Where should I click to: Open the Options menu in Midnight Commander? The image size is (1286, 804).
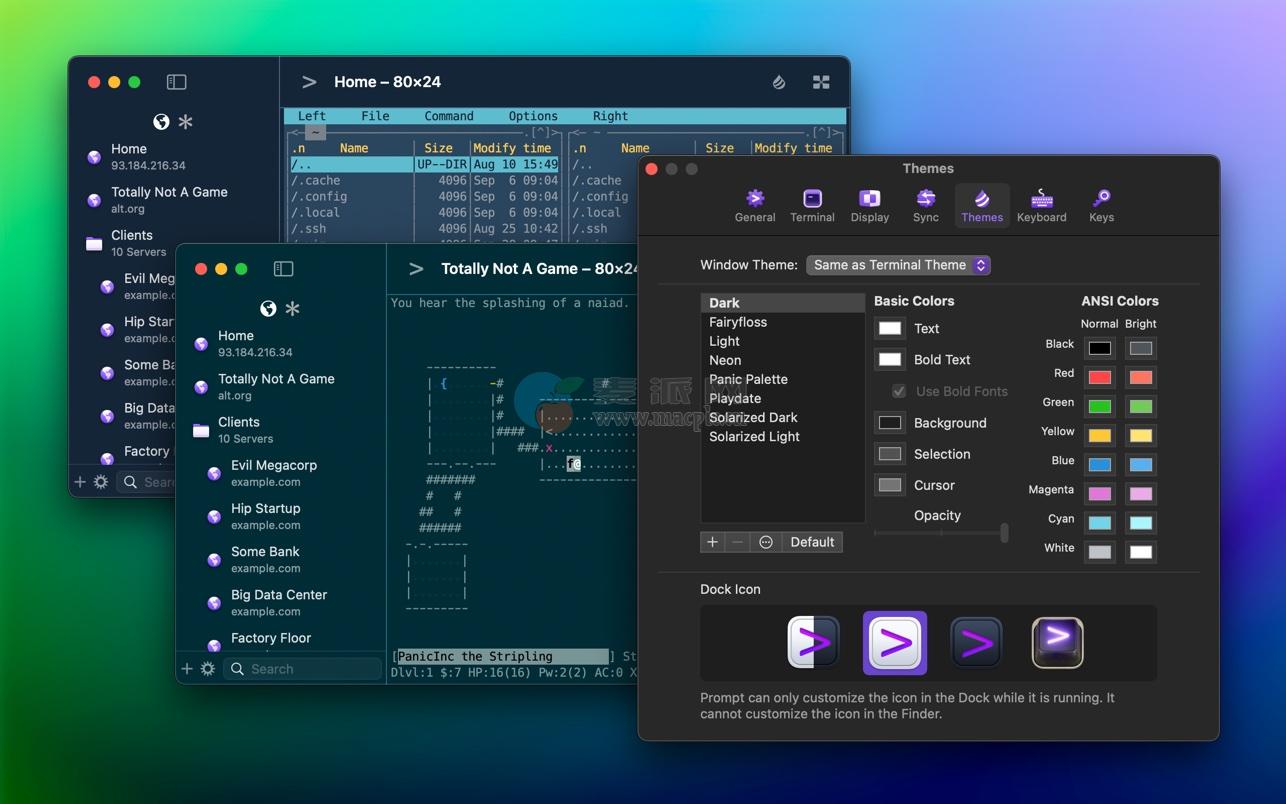[533, 116]
